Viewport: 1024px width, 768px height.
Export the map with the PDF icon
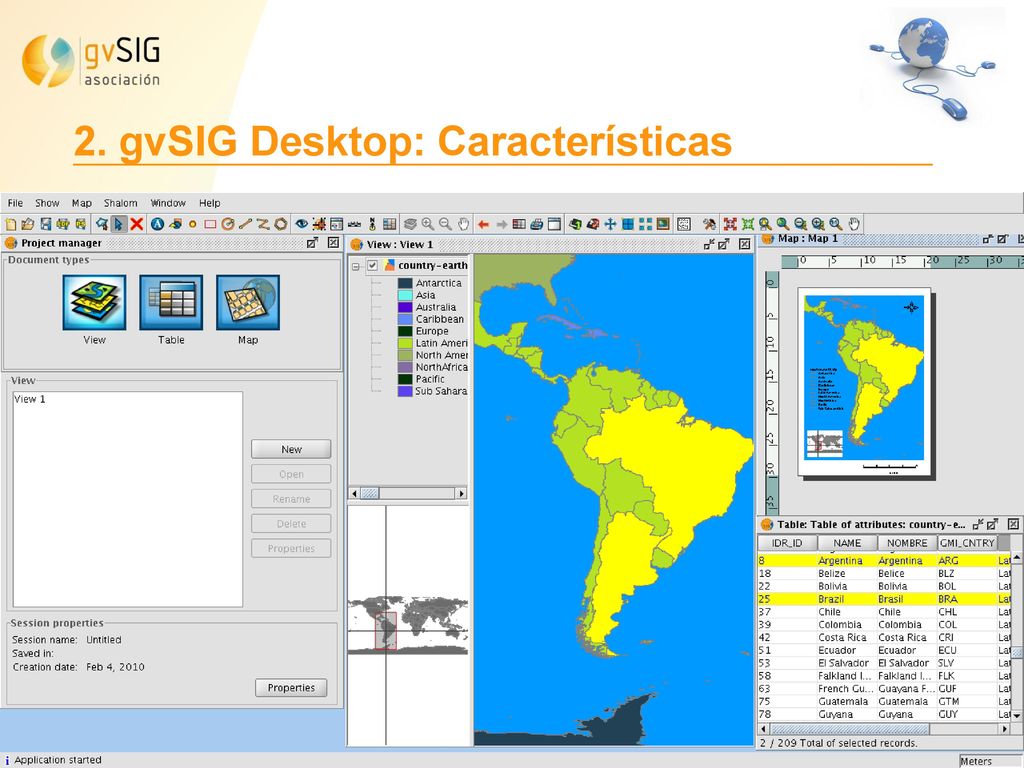[63, 225]
